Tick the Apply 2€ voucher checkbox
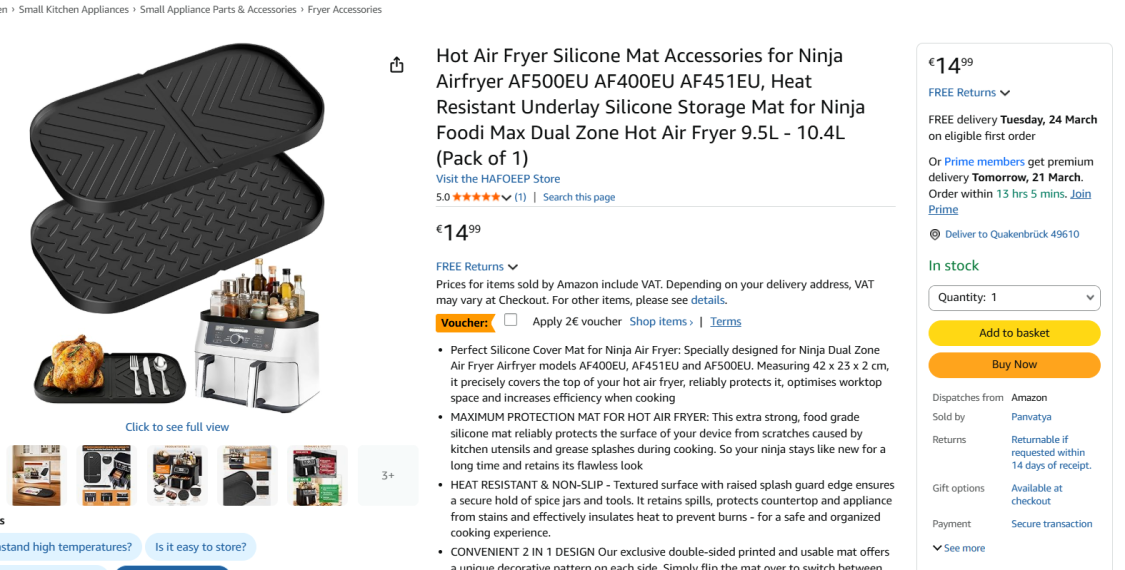 pos(511,321)
